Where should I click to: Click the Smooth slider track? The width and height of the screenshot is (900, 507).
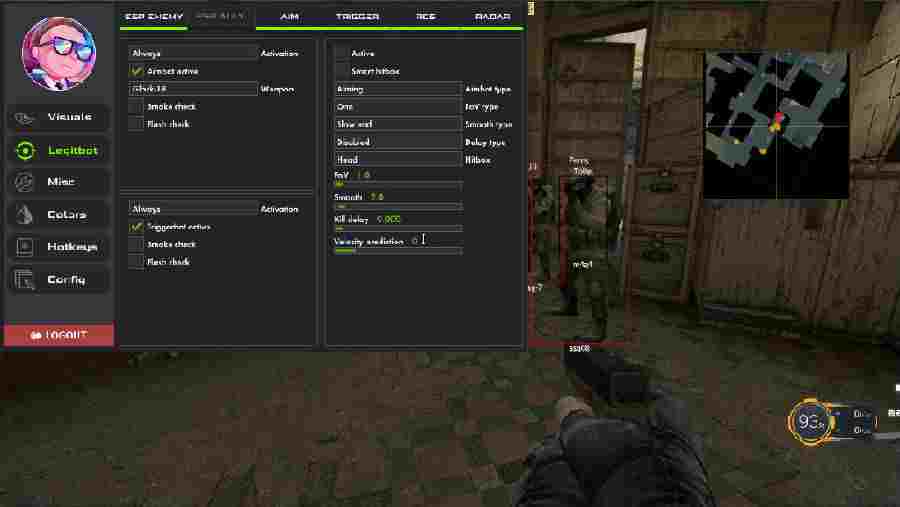point(398,206)
